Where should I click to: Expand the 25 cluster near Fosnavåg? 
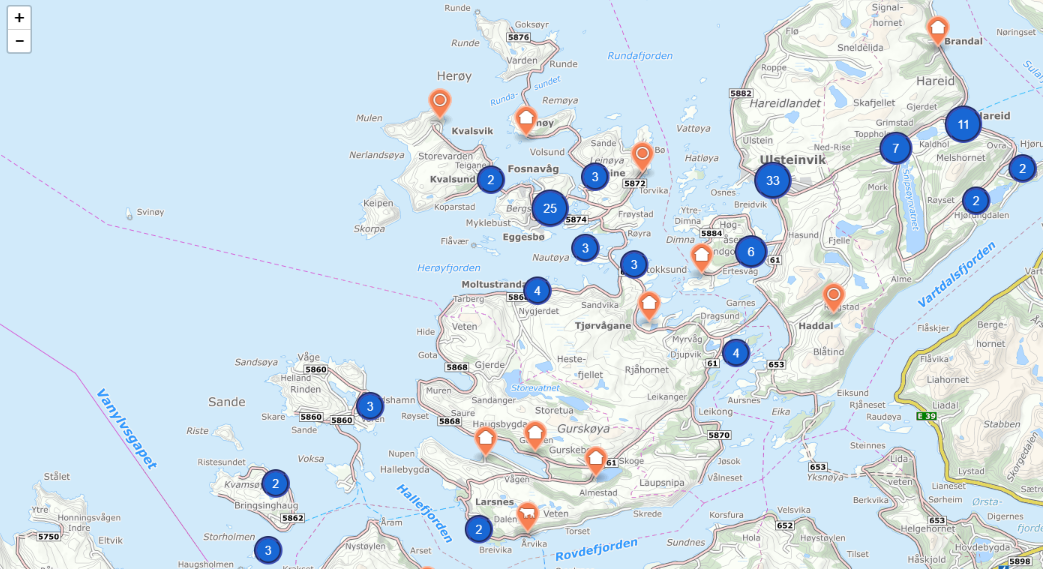pyautogui.click(x=549, y=208)
